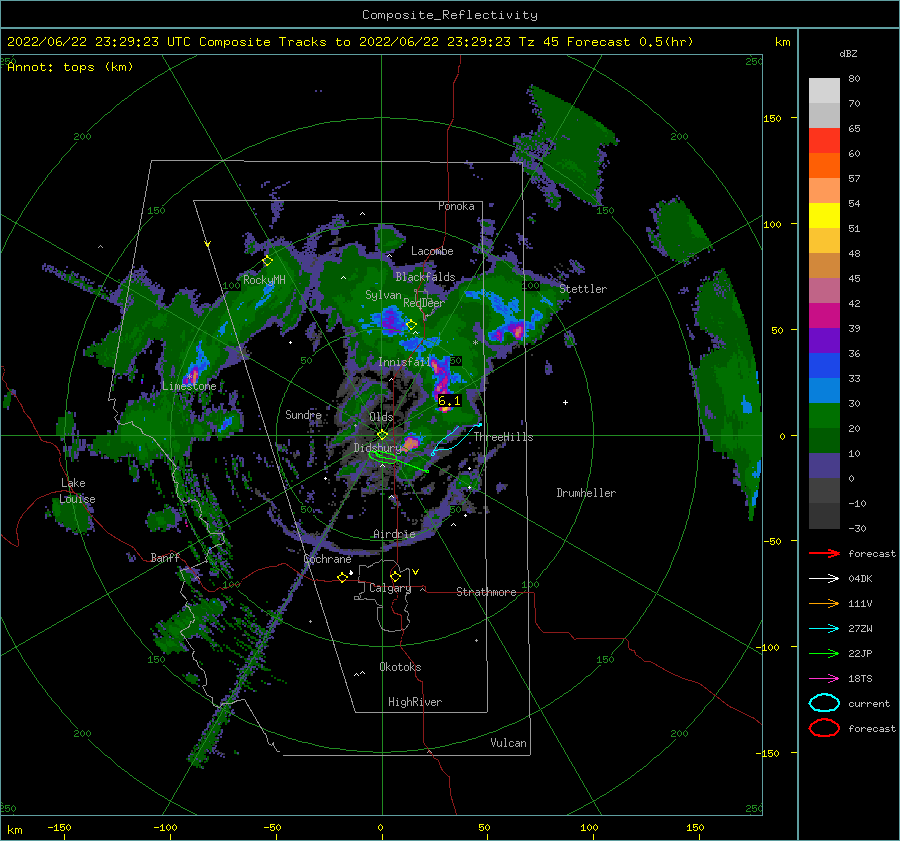
Task: Click the Ponoka city label
Action: pos(456,206)
